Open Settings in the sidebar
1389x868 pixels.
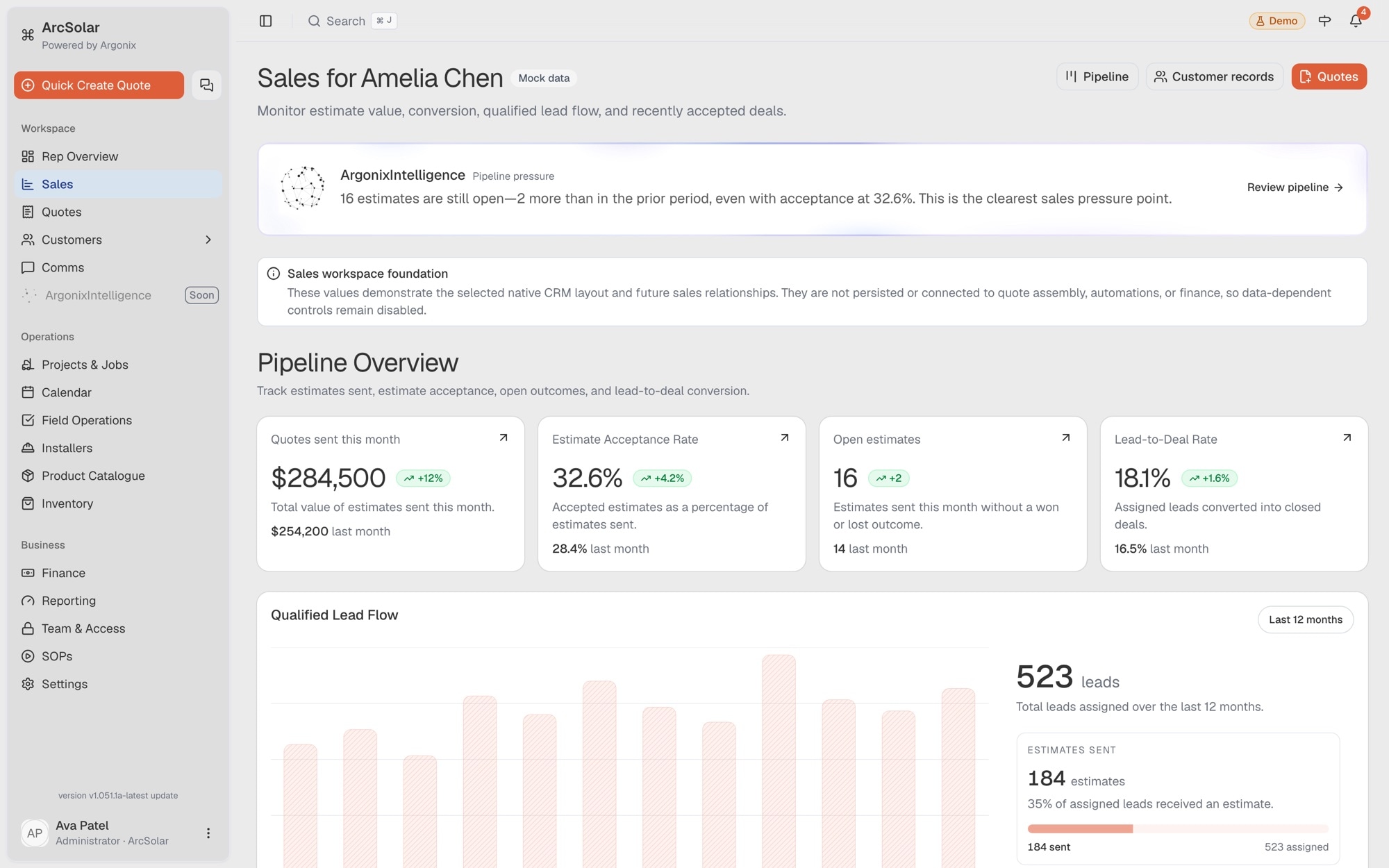[118, 684]
